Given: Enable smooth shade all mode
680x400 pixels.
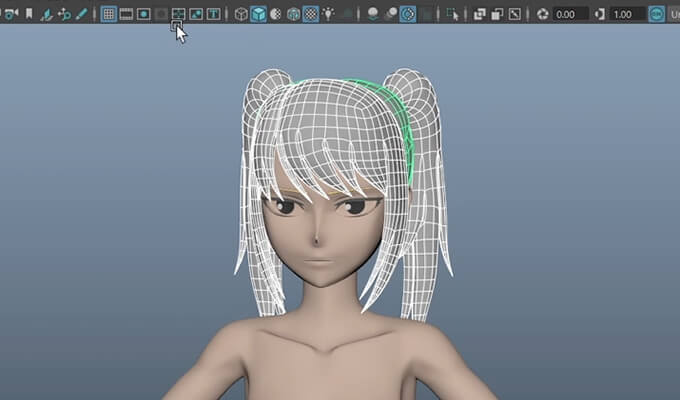Looking at the screenshot, I should [x=258, y=14].
